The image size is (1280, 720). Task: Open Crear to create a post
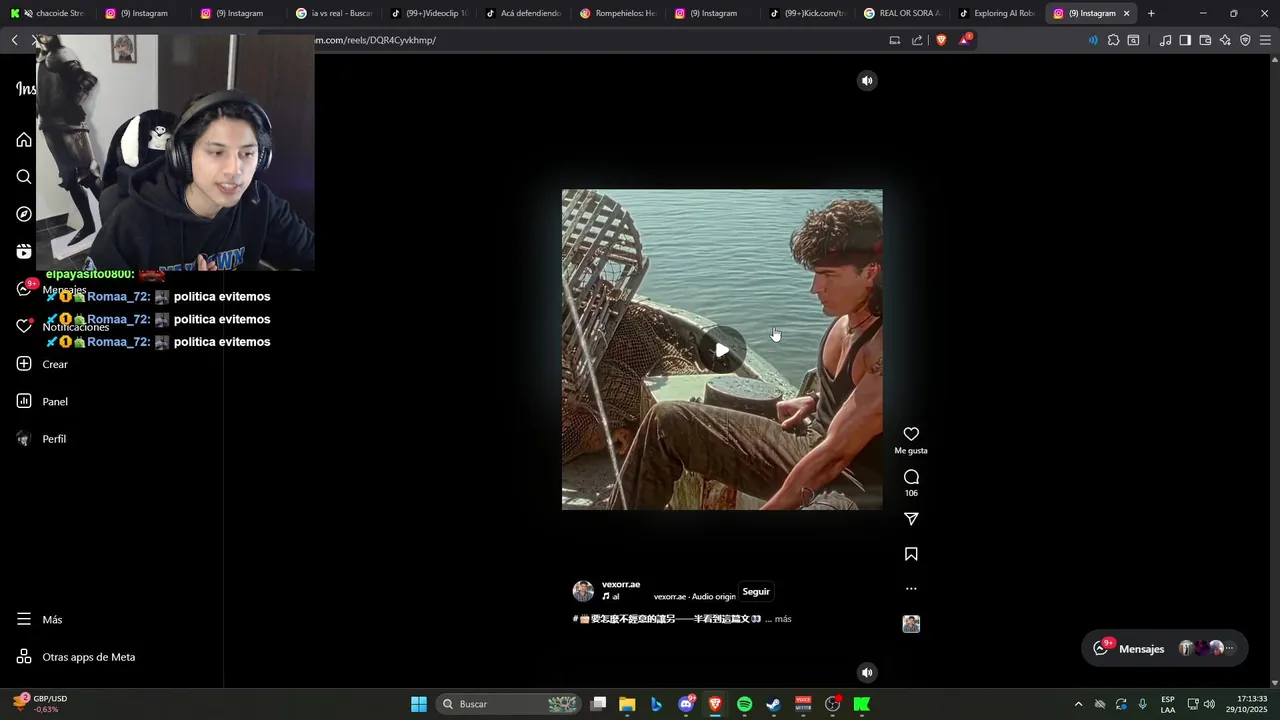(x=43, y=364)
